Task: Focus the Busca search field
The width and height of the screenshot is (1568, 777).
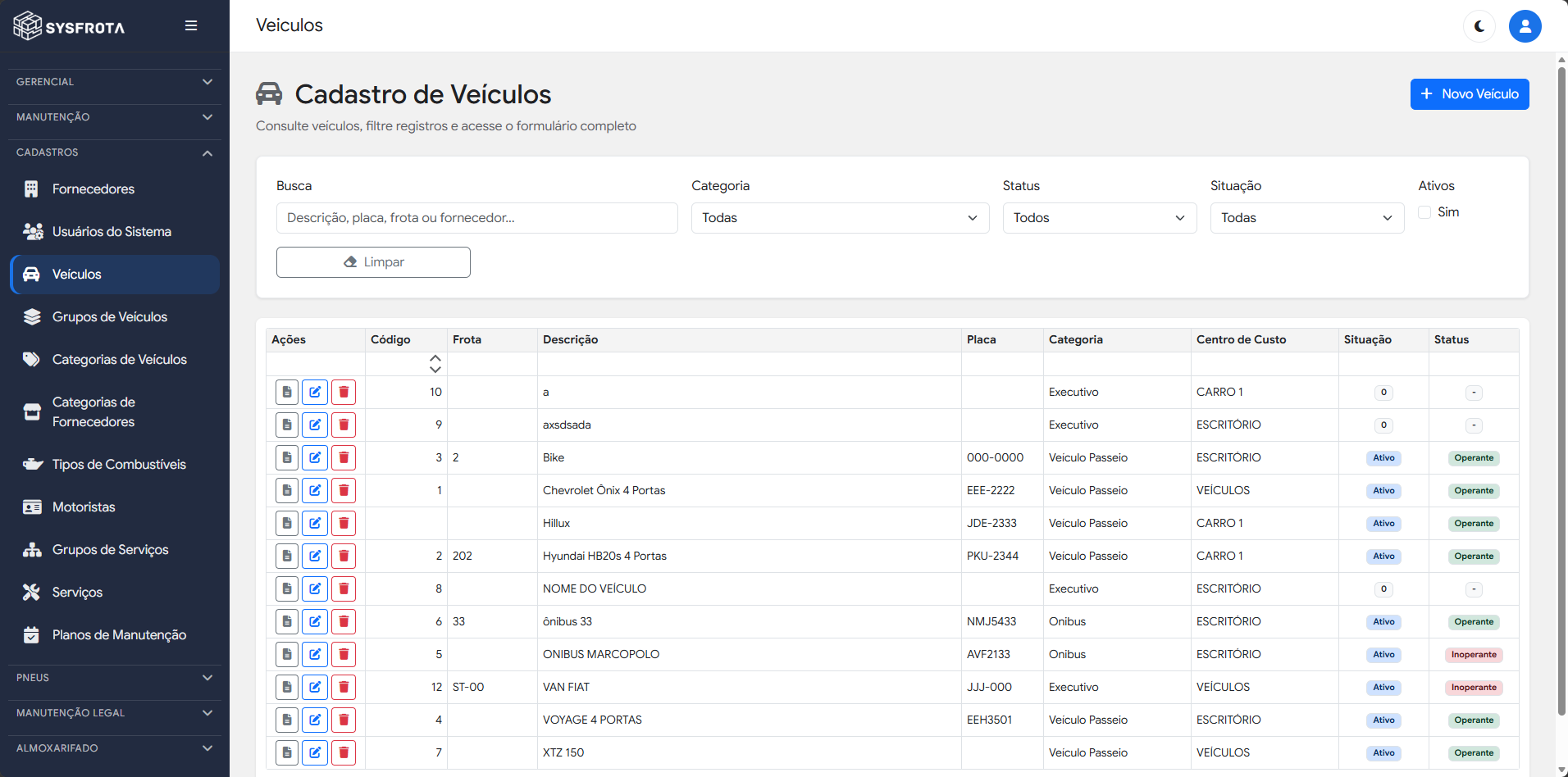Action: click(477, 218)
